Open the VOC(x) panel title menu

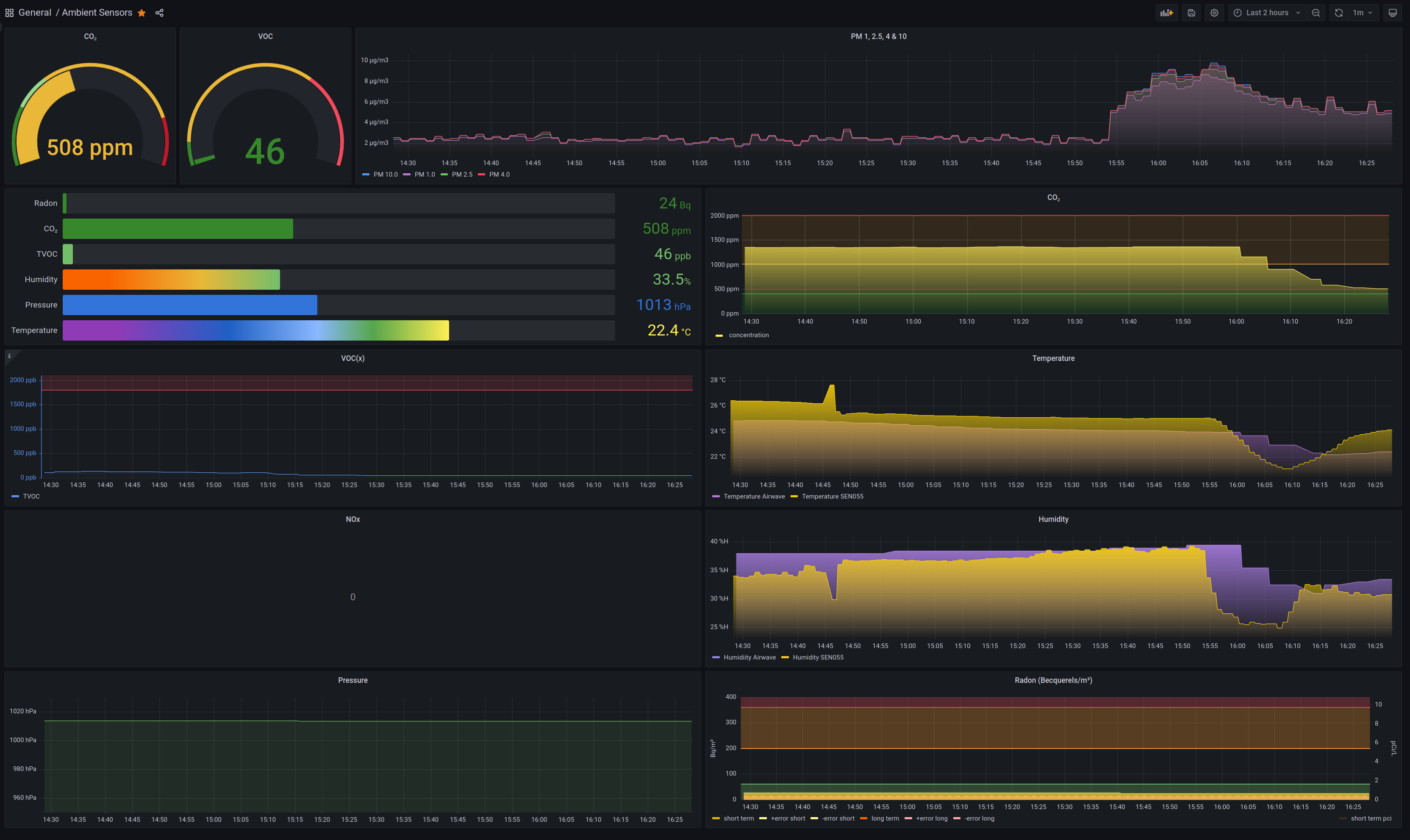[352, 358]
